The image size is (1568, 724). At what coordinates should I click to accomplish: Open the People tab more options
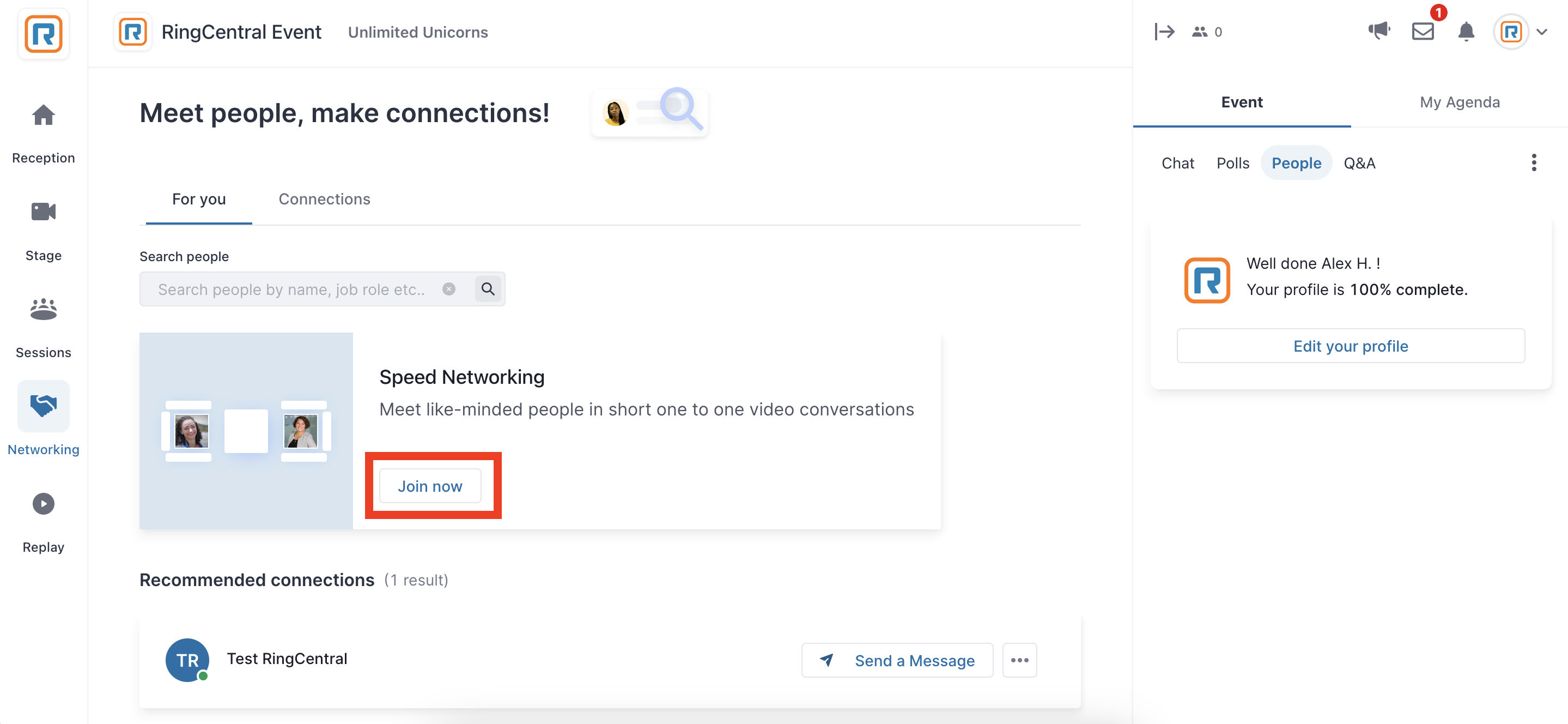point(1534,162)
